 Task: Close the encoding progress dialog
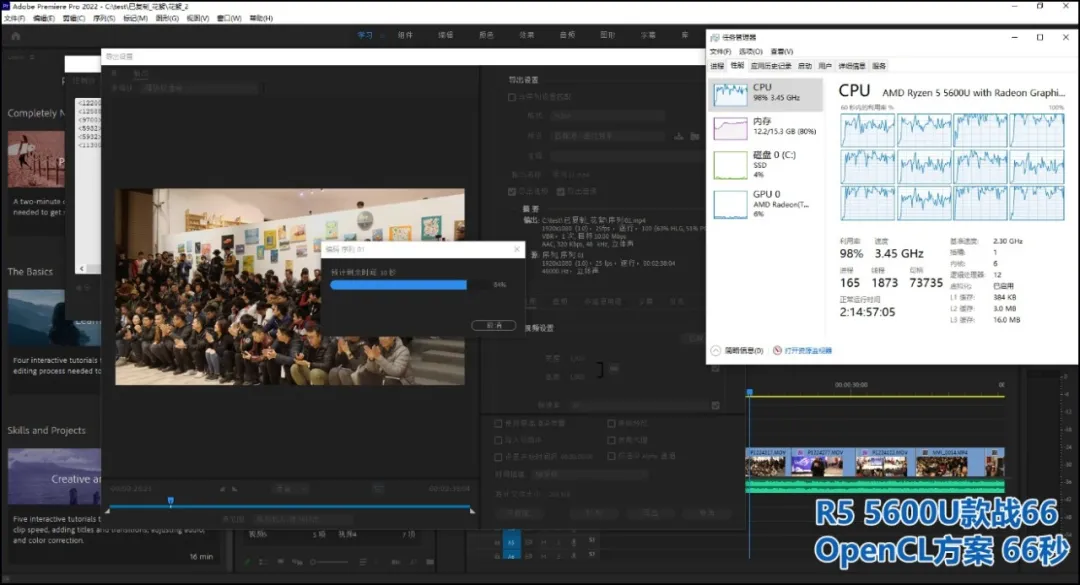[x=517, y=249]
